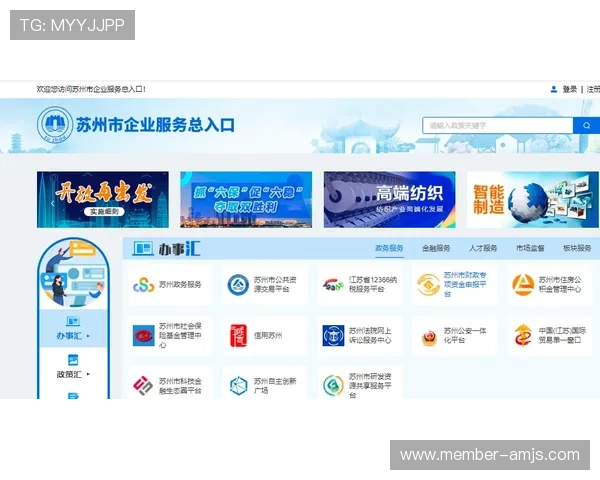
Task: Focus the policy keyword search field
Action: tap(497, 126)
